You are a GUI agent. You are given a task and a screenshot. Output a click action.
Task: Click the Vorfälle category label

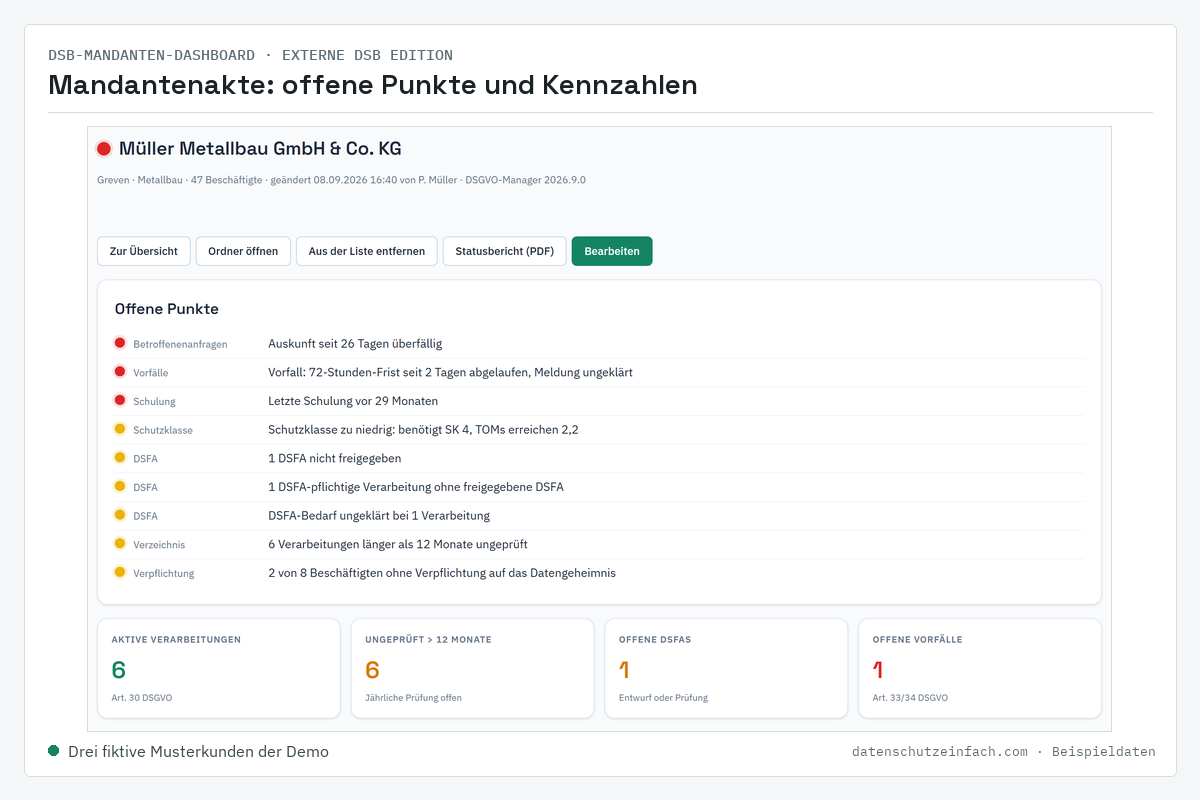tap(150, 373)
